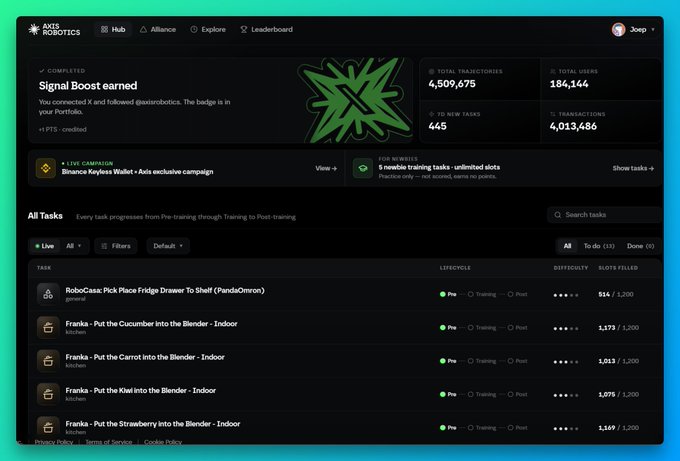Screen dimensions: 680x461
Task: Click the Post stage of Carrot row
Action: pyautogui.click(x=518, y=361)
